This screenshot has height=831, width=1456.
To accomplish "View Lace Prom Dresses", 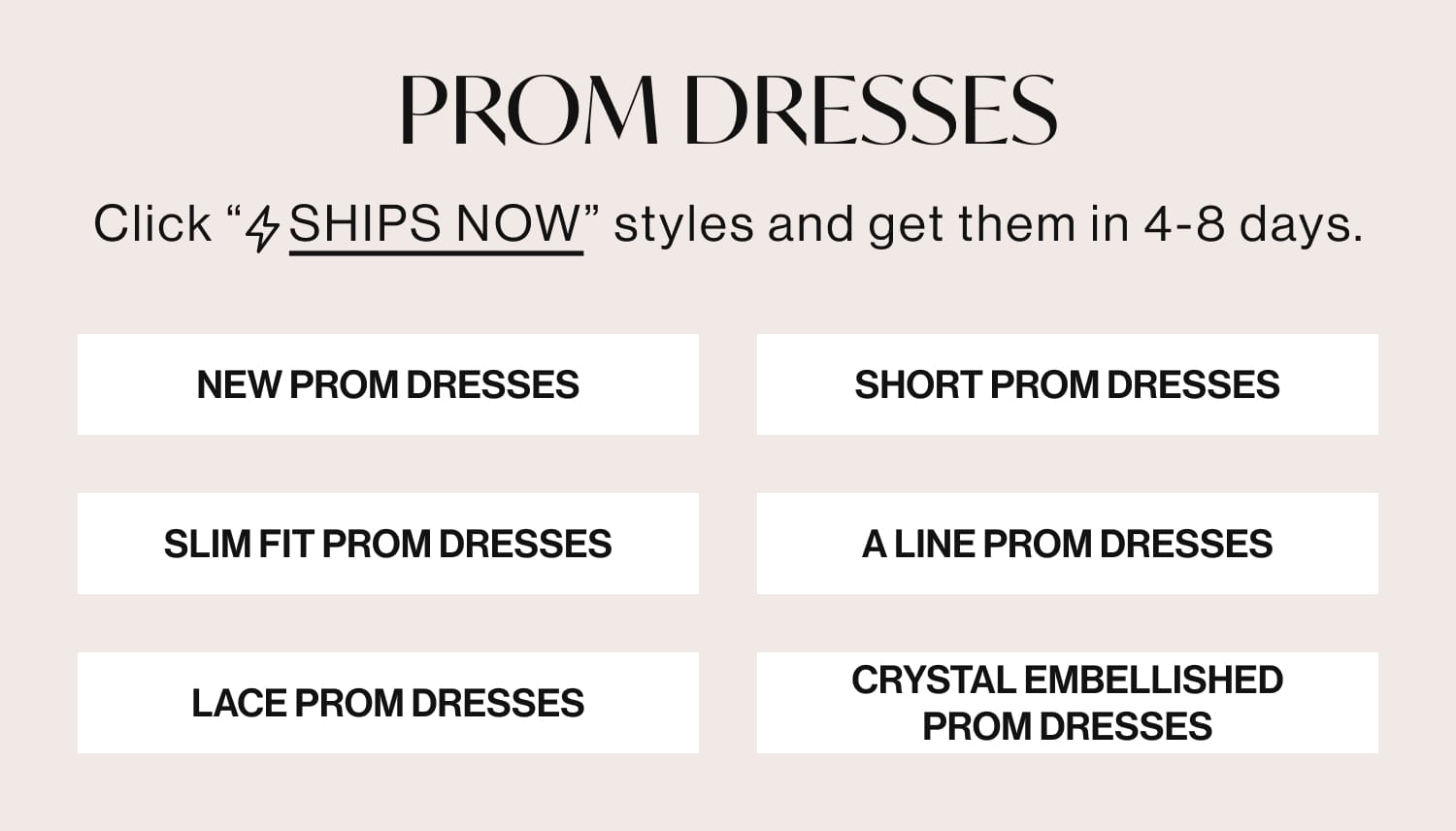I will coord(388,703).
